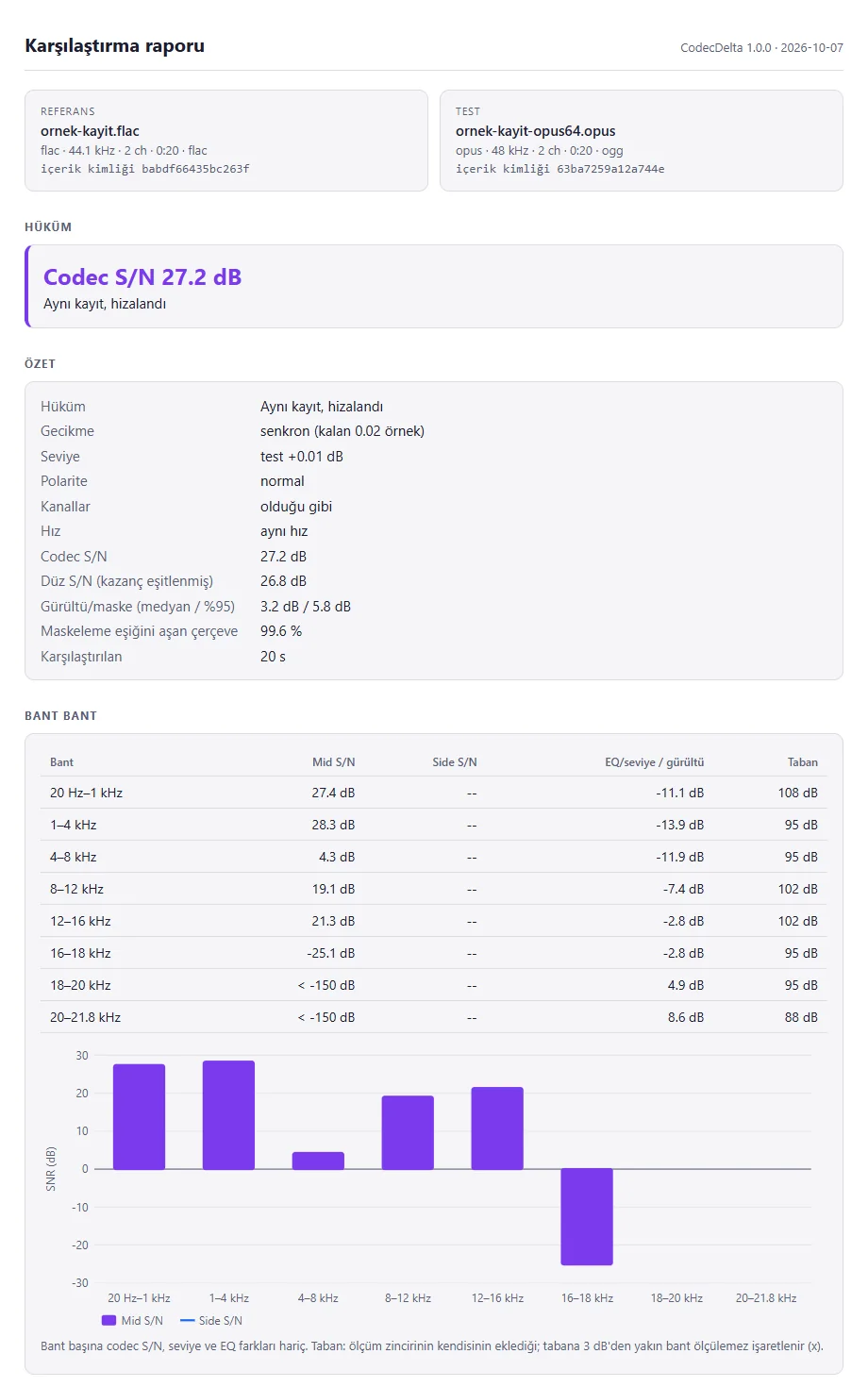Click the "senkron (kalan 0.02 örnek)" value
This screenshot has width=868, height=1387.
[342, 431]
